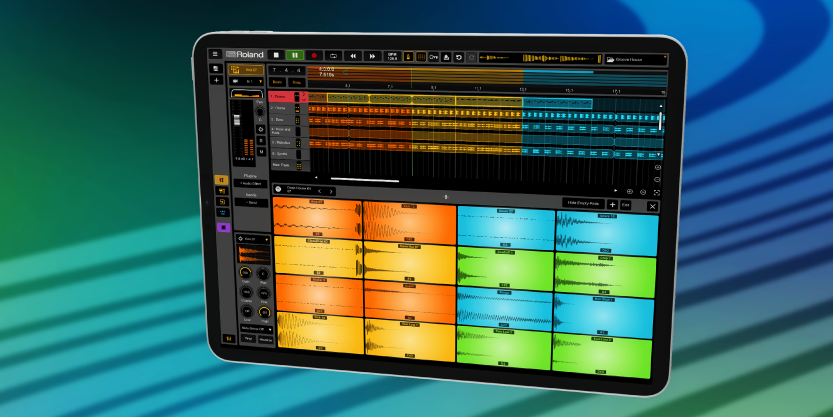Expand the 1: Drums track chevrons
The width and height of the screenshot is (833, 417).
pos(304,97)
